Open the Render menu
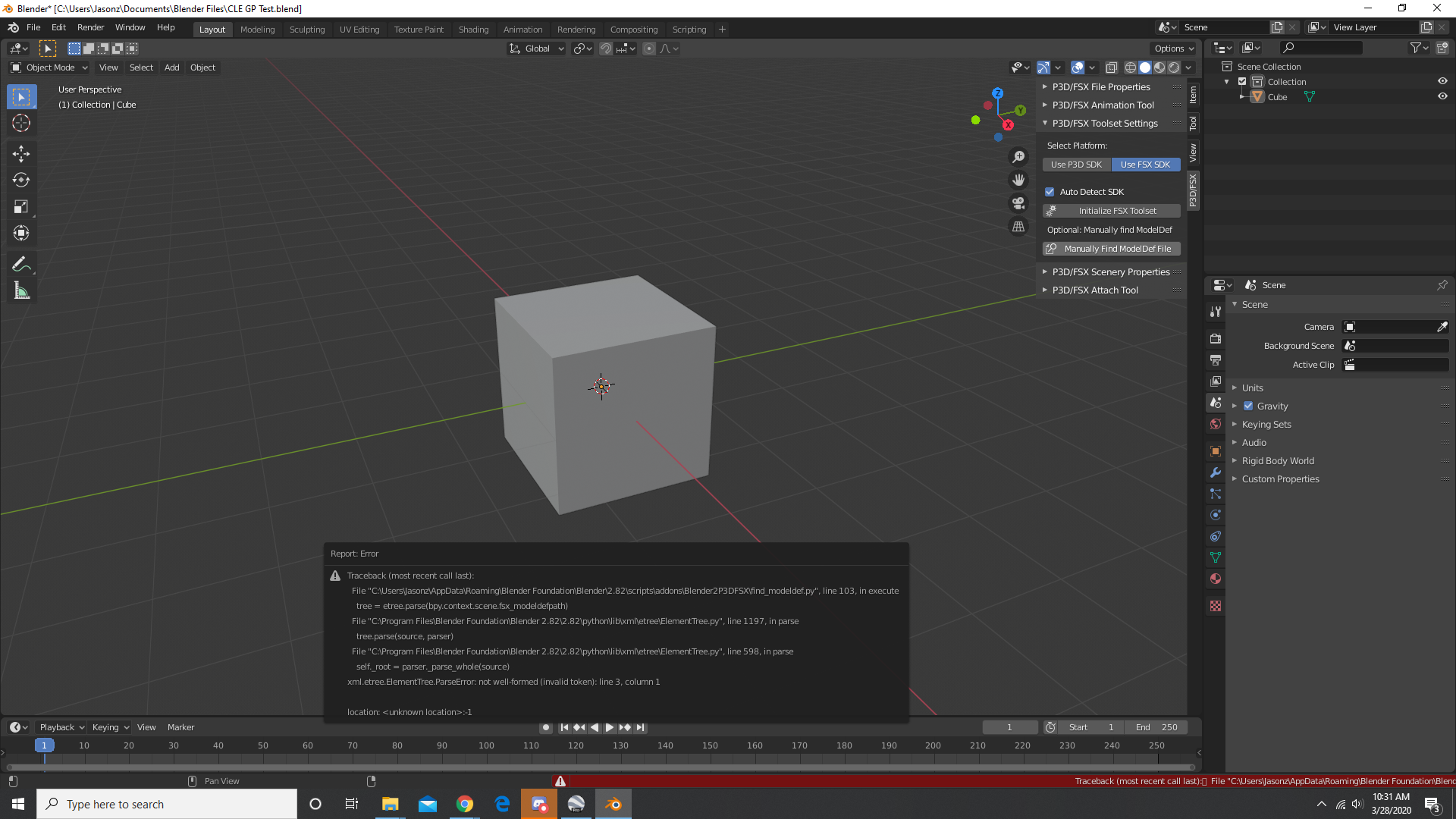Viewport: 1456px width, 819px height. pos(90,27)
